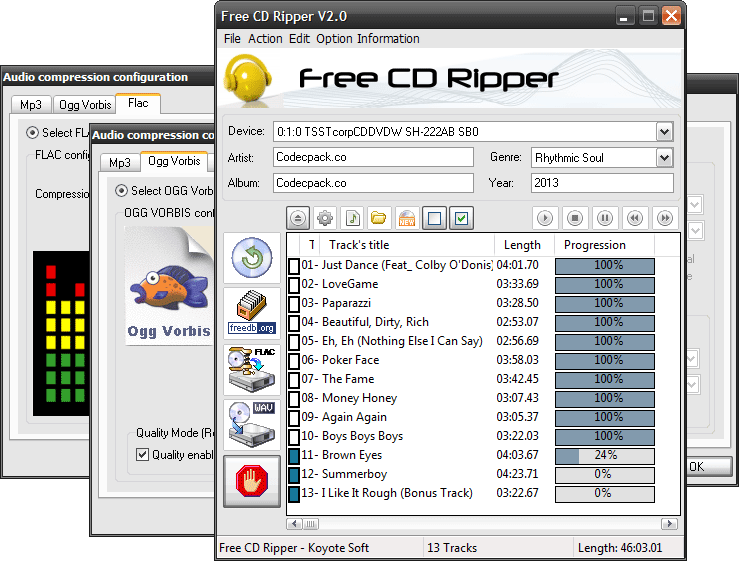Viewport: 739px width, 561px height.
Task: Open settings with the gear icon
Action: point(325,218)
